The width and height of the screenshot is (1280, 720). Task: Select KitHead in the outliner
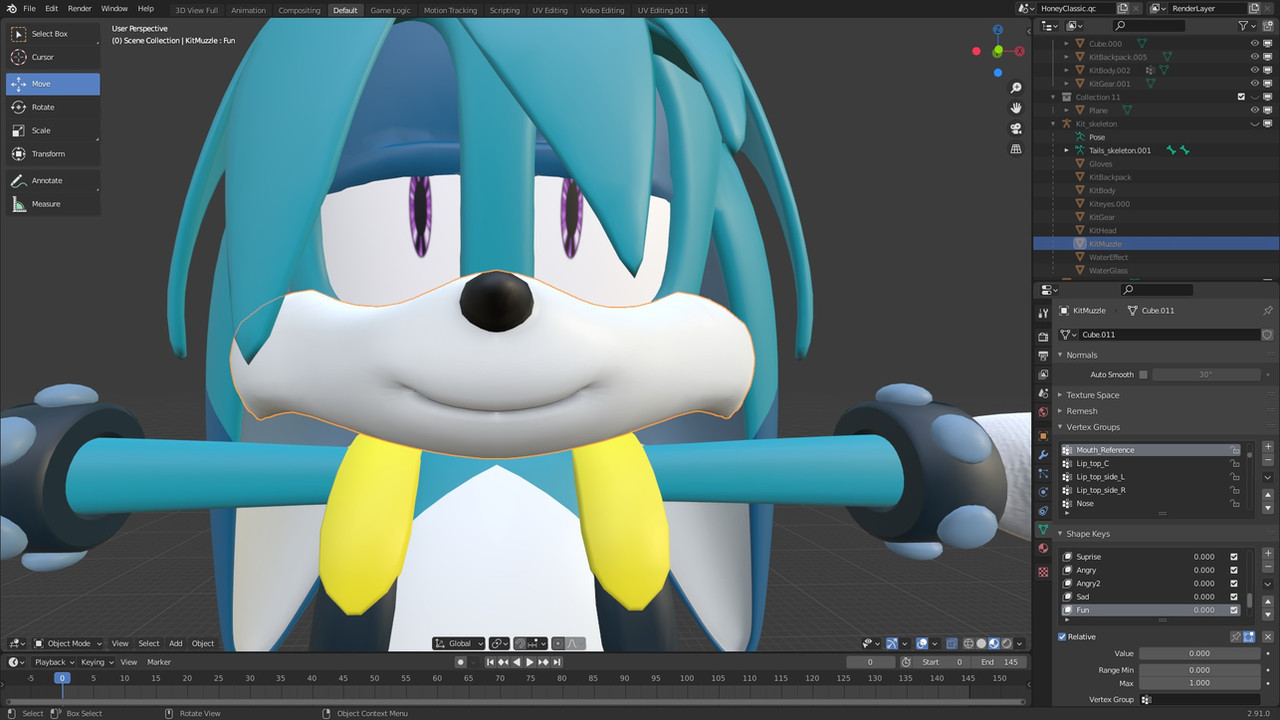(1103, 230)
